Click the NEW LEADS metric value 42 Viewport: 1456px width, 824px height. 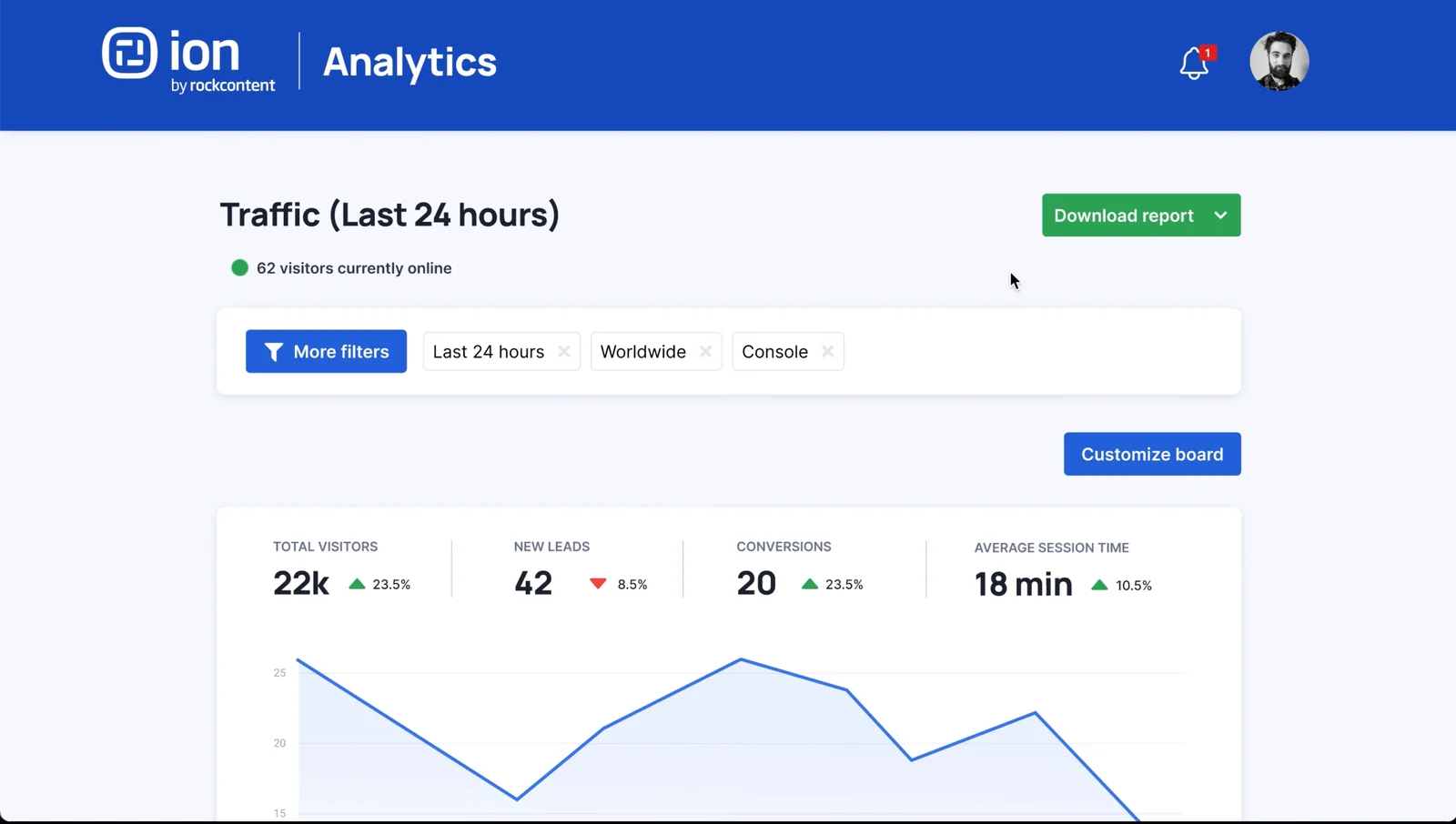click(x=533, y=583)
